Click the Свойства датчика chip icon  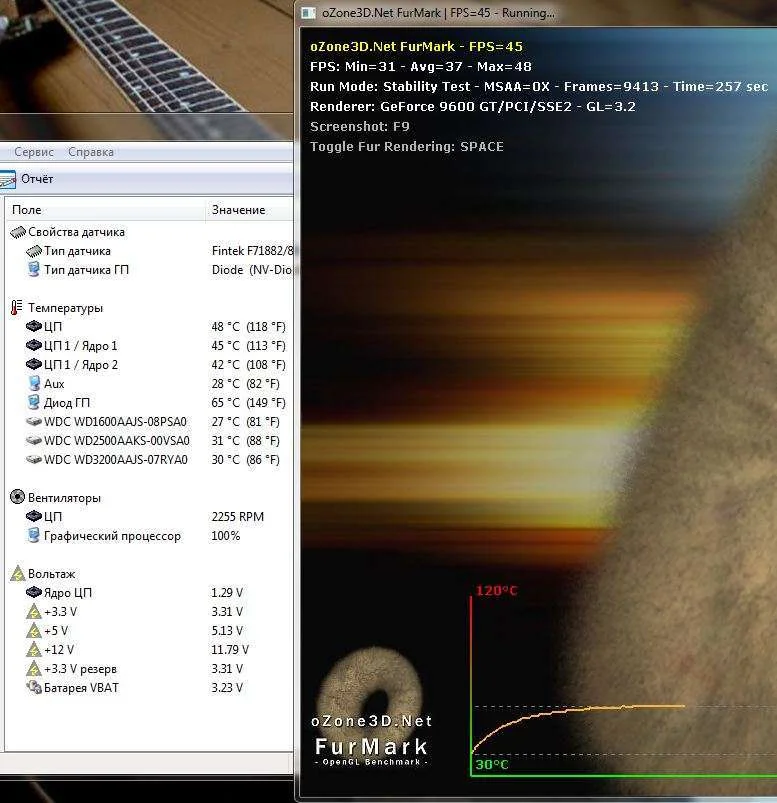18,232
